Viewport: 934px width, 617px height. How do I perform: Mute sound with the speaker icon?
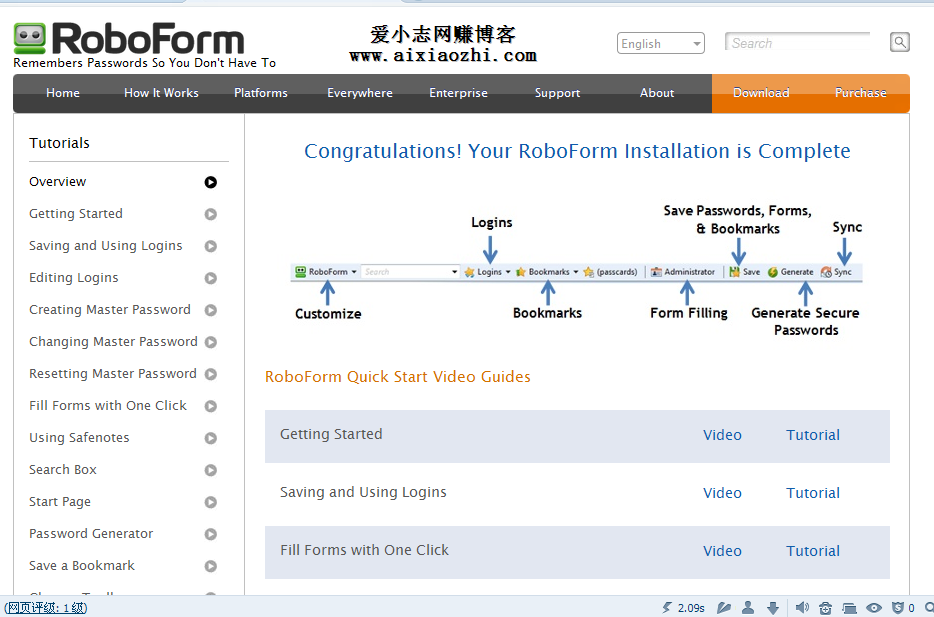[x=802, y=607]
